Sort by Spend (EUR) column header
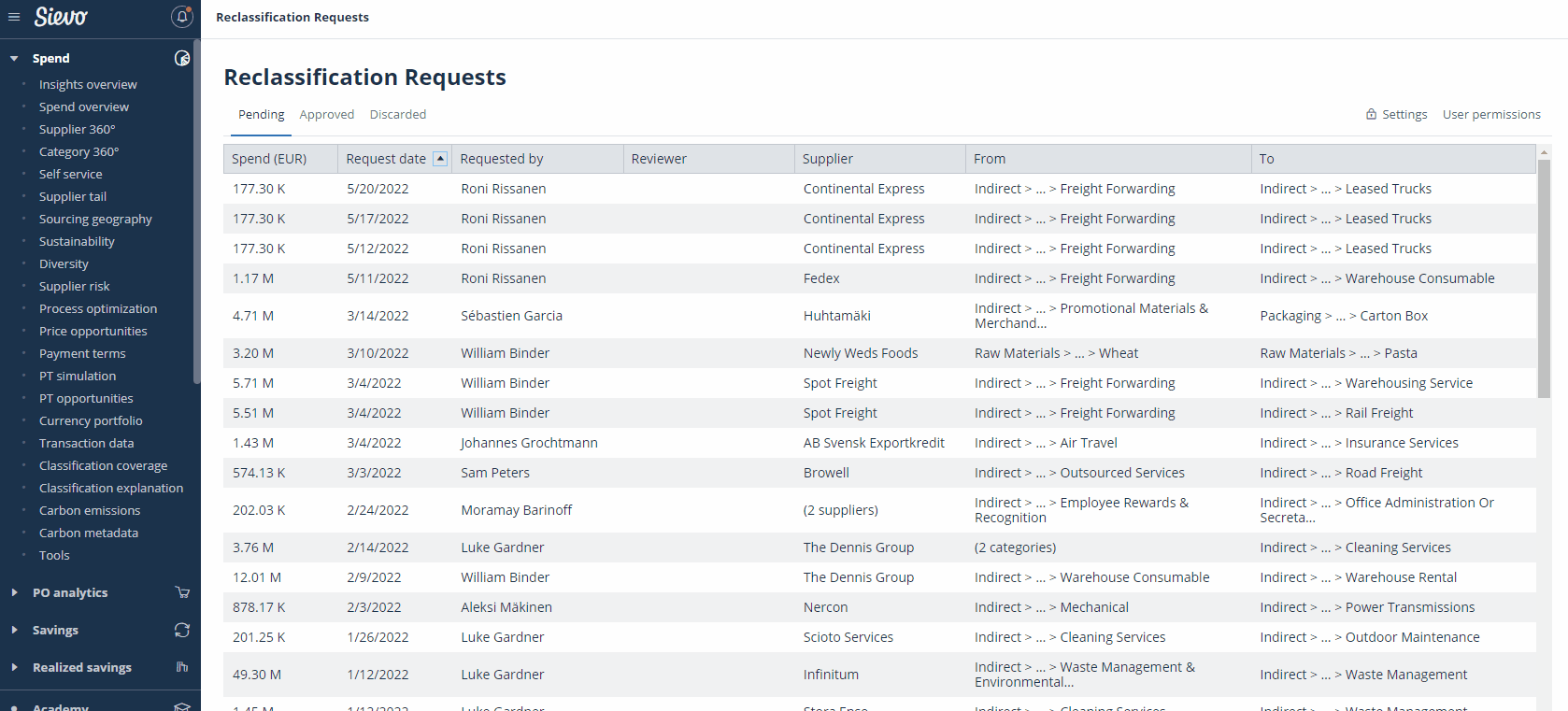 269,159
